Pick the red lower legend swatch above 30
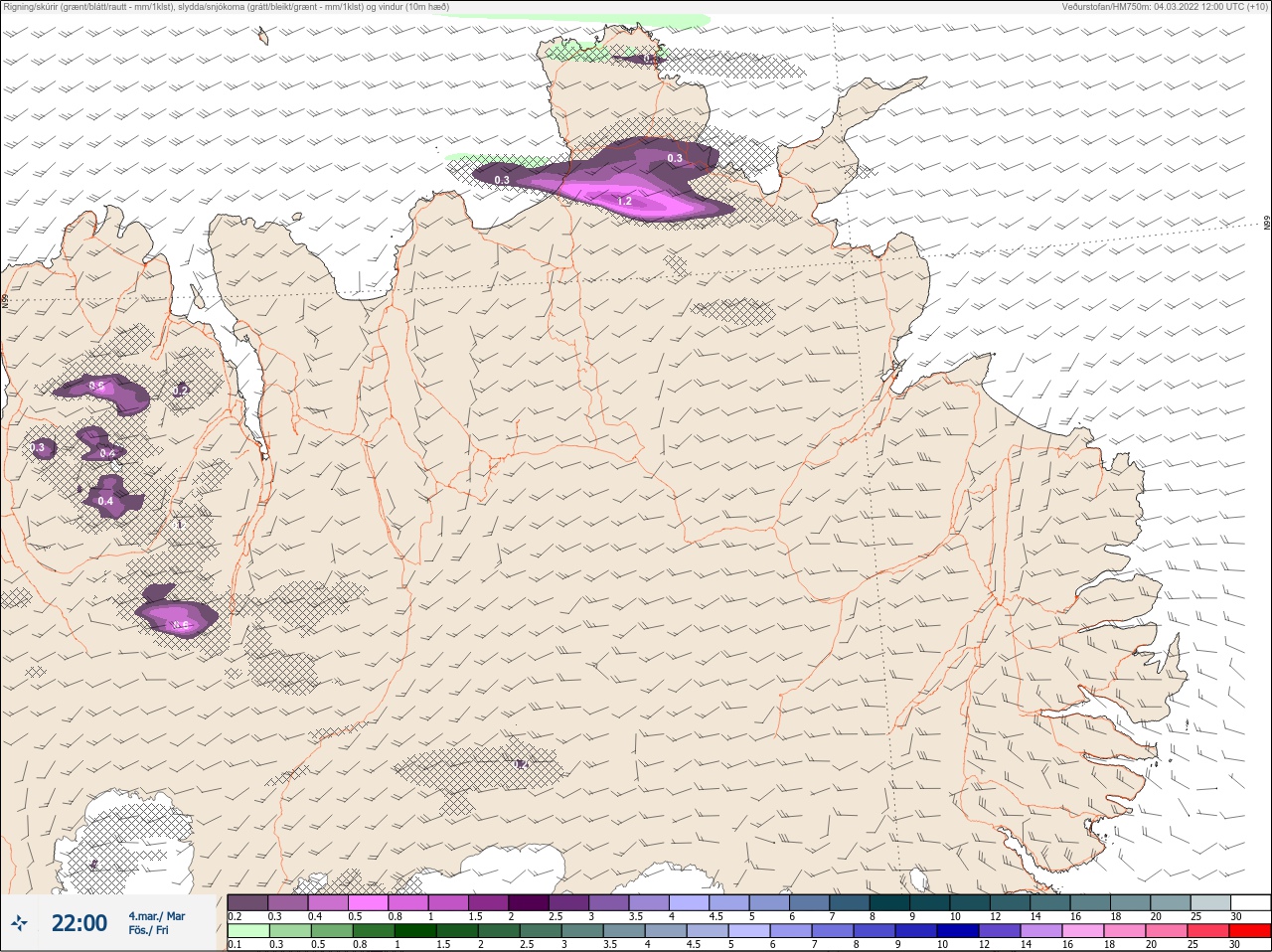Screen dimensions: 1272x952 [x=1250, y=931]
